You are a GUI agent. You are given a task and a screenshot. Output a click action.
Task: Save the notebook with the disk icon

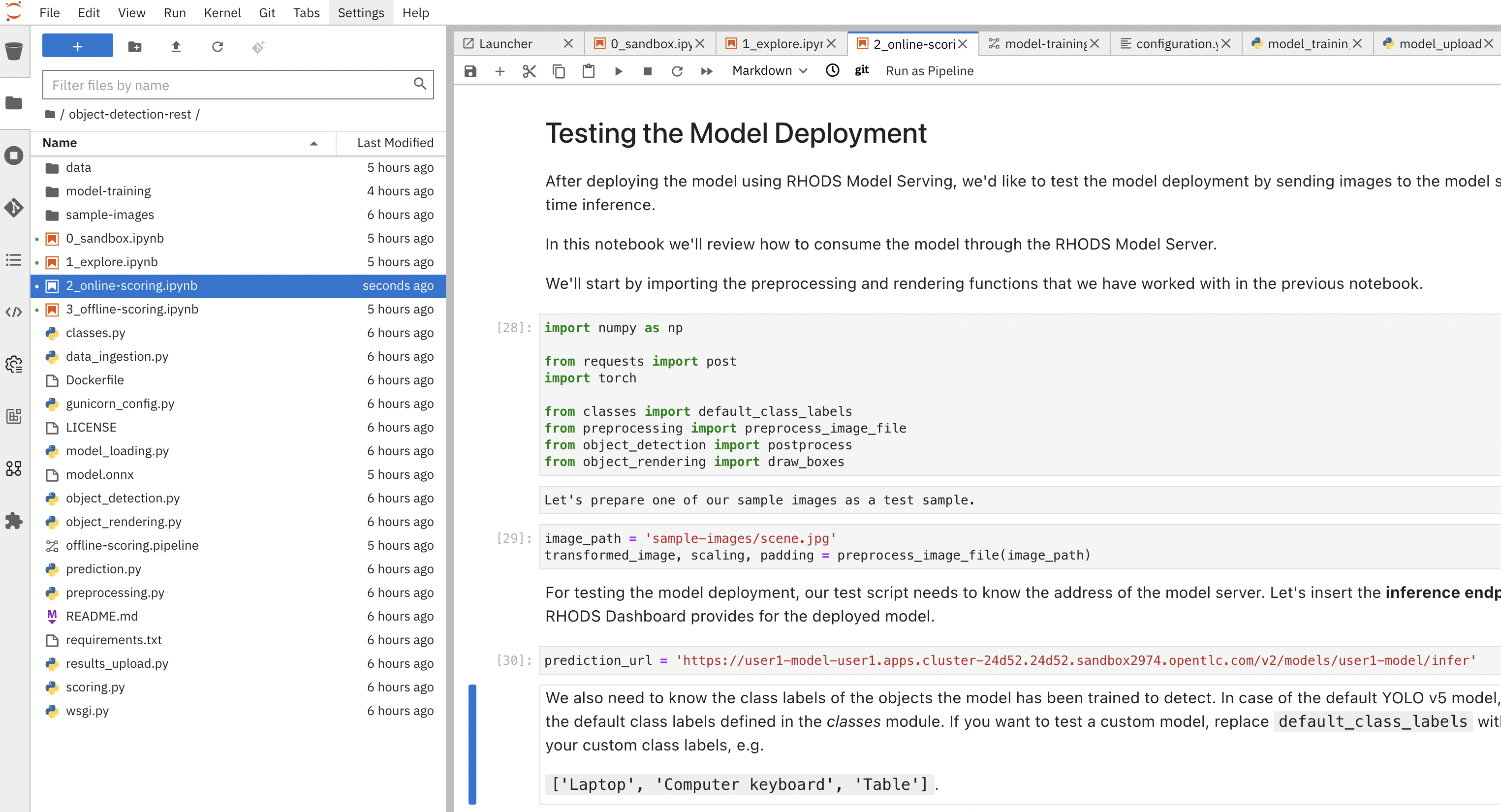coord(470,71)
